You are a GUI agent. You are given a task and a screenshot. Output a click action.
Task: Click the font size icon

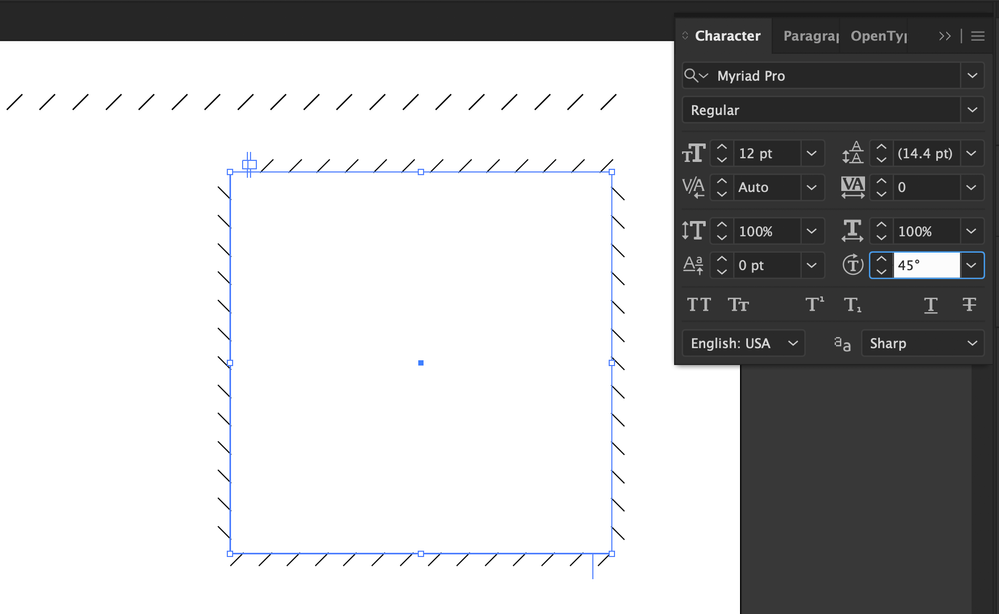coord(694,154)
